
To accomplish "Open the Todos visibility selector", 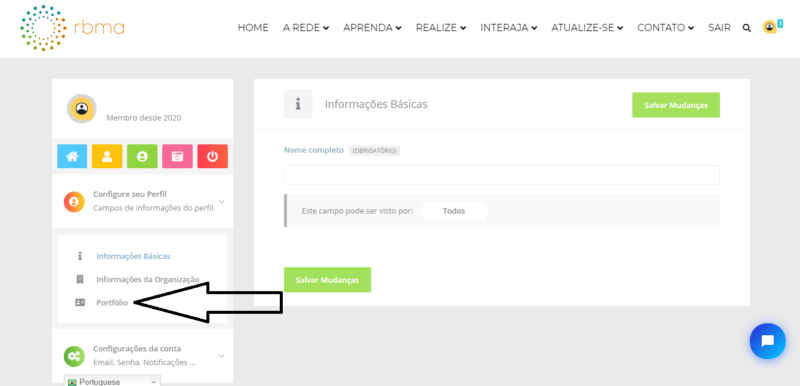I will (x=454, y=211).
